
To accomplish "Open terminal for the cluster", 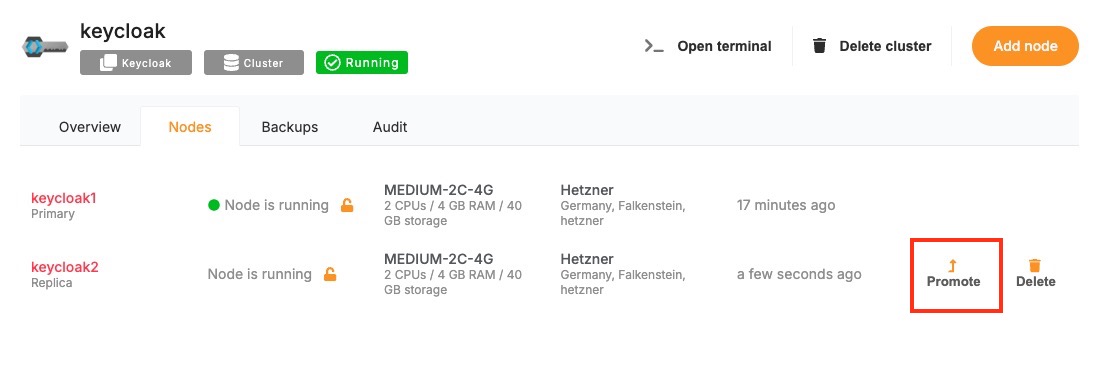I will (707, 46).
